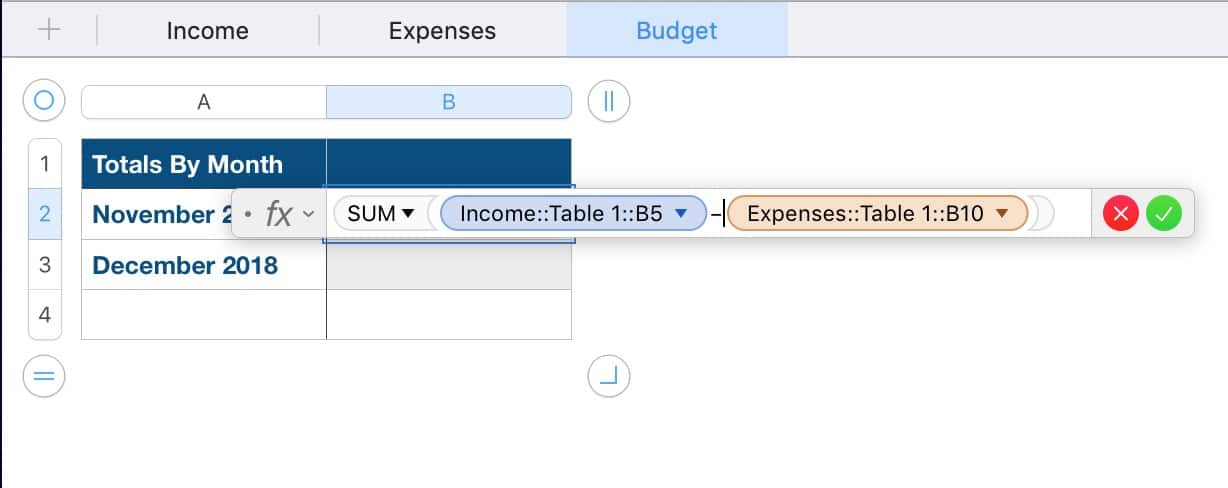Image resolution: width=1228 pixels, height=488 pixels.
Task: Select column A header
Action: tap(204, 102)
